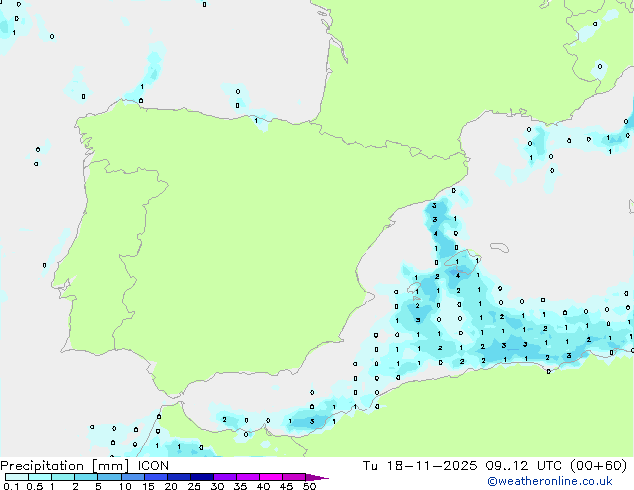
Task: Pick the legend swatch between 45 and 50
Action: [294, 477]
